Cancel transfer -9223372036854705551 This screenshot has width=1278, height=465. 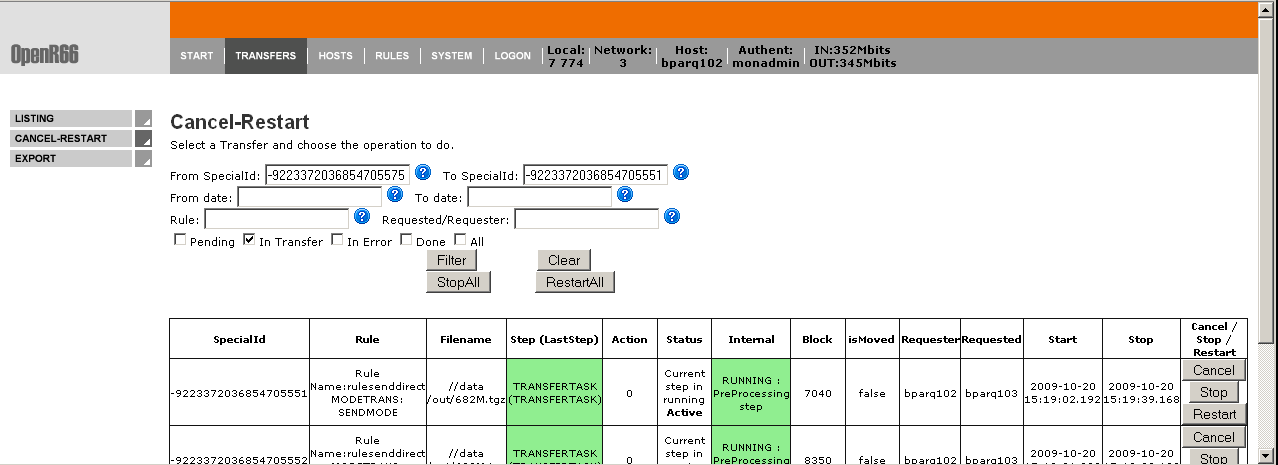point(1214,370)
